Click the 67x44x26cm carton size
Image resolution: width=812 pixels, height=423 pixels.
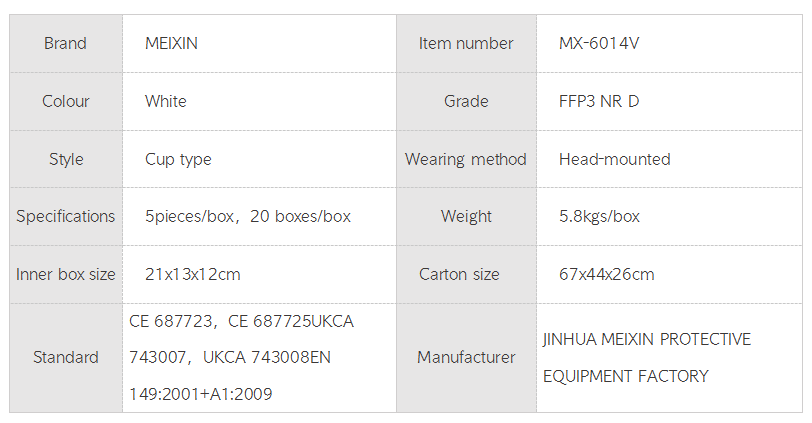(x=606, y=274)
